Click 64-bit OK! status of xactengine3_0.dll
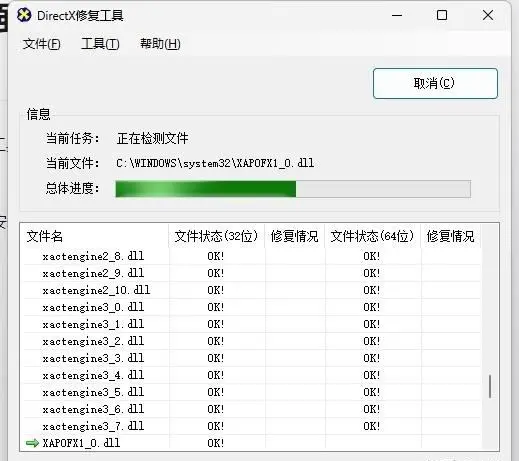The width and height of the screenshot is (519, 461). tap(372, 307)
